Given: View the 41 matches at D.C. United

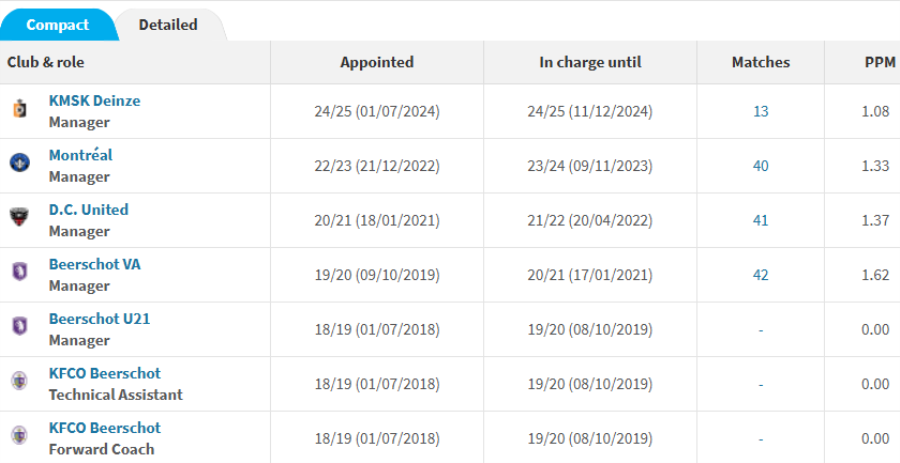Looking at the screenshot, I should click(761, 220).
